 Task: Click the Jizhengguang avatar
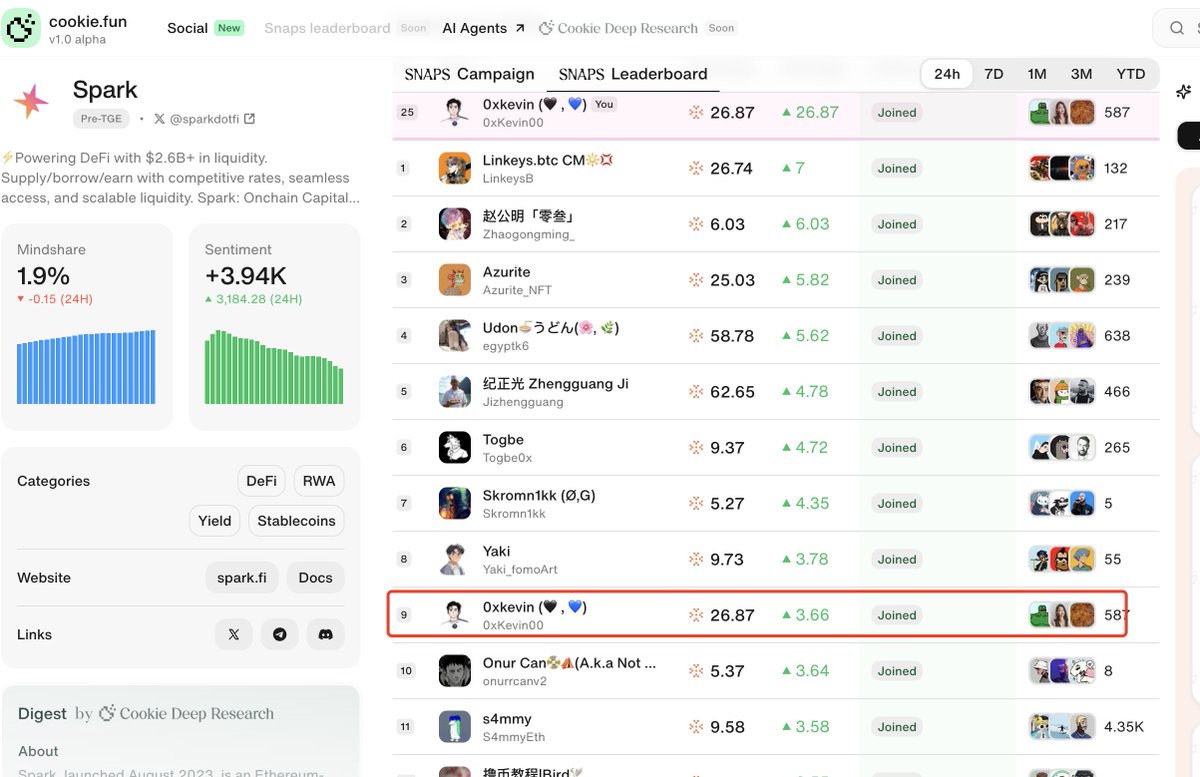pyautogui.click(x=455, y=392)
